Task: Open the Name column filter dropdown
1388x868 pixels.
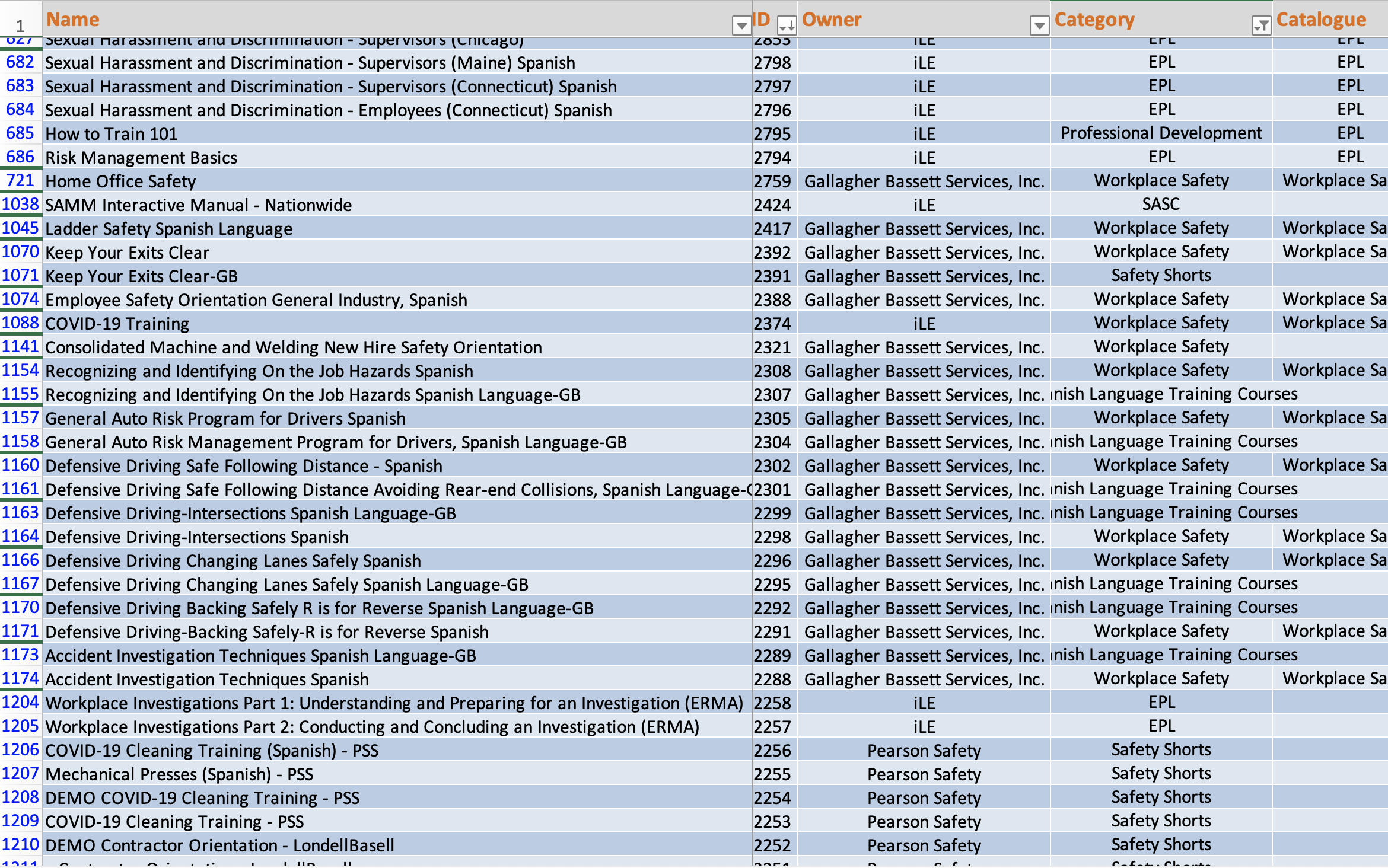Action: 741,25
